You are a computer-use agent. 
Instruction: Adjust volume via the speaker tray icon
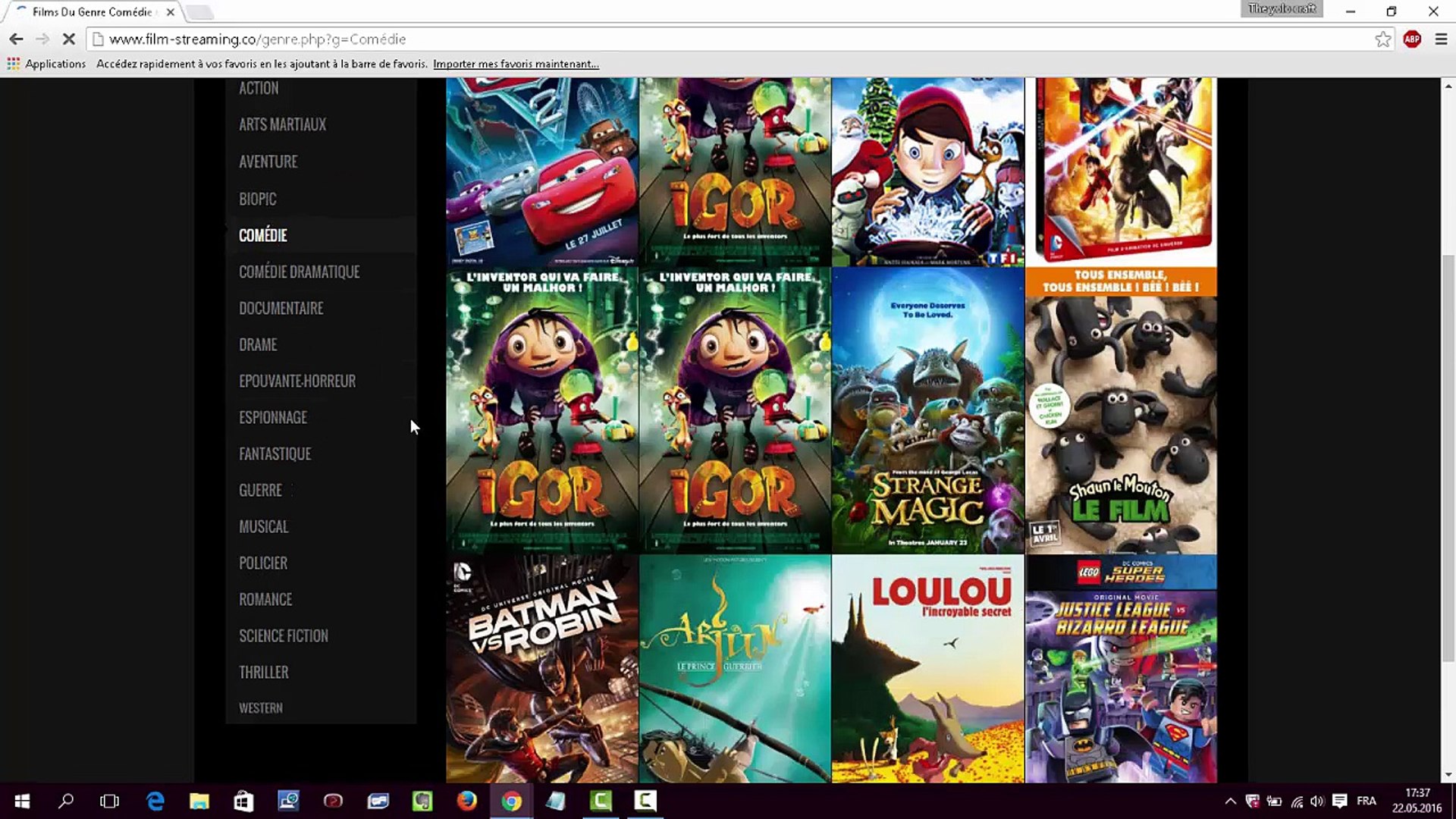[x=1317, y=801]
